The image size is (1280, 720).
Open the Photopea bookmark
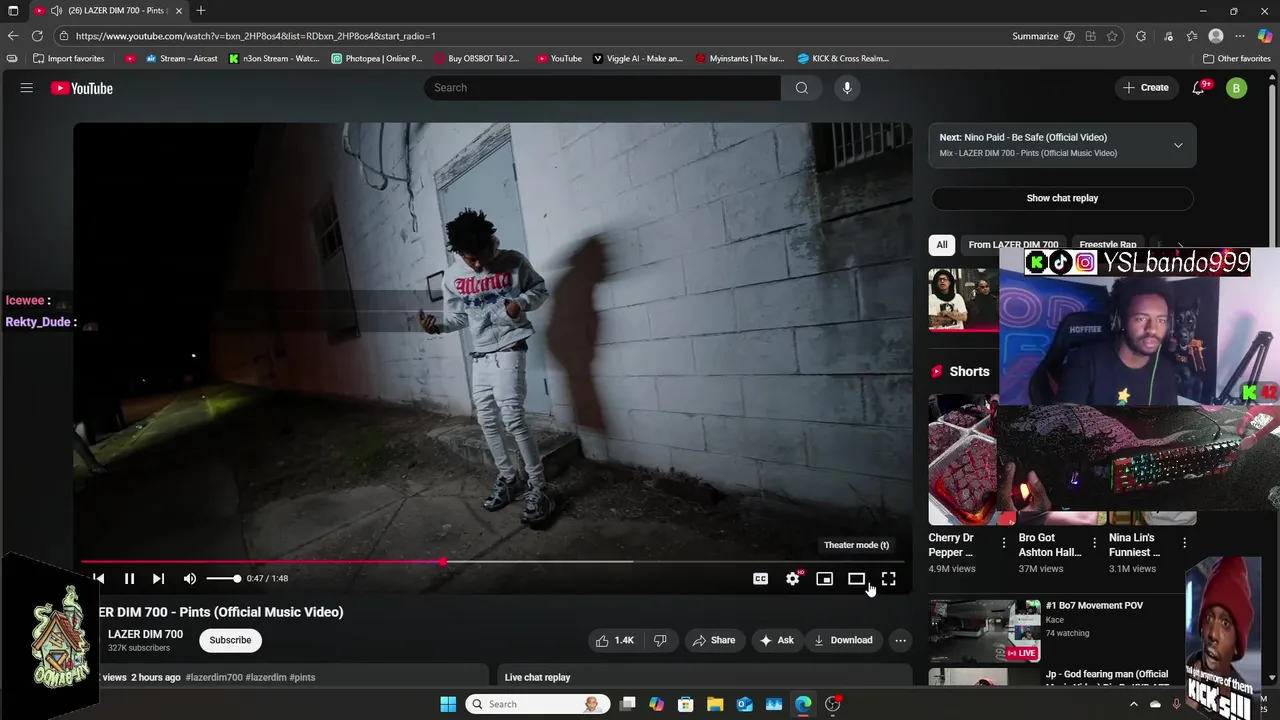click(377, 58)
